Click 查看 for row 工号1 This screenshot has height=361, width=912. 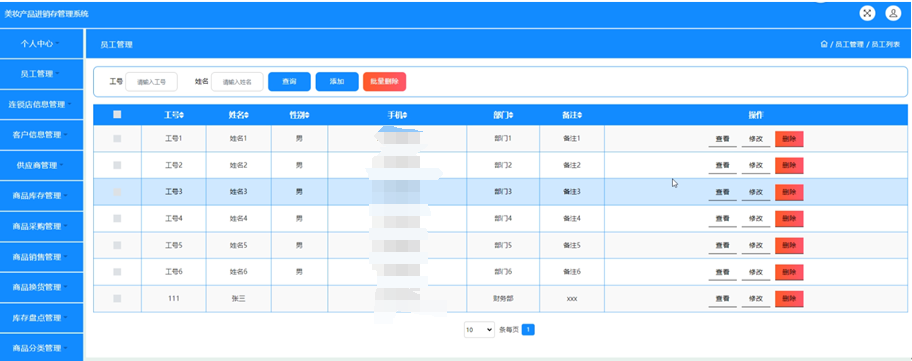click(722, 140)
